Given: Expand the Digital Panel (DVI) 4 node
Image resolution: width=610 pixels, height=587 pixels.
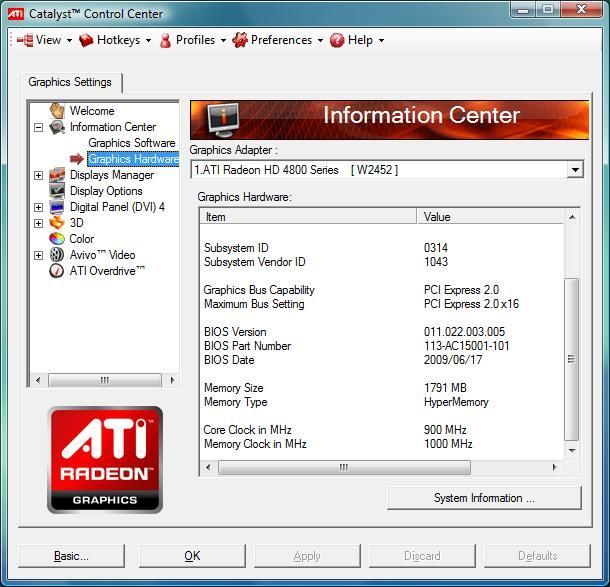Looking at the screenshot, I should click(38, 207).
